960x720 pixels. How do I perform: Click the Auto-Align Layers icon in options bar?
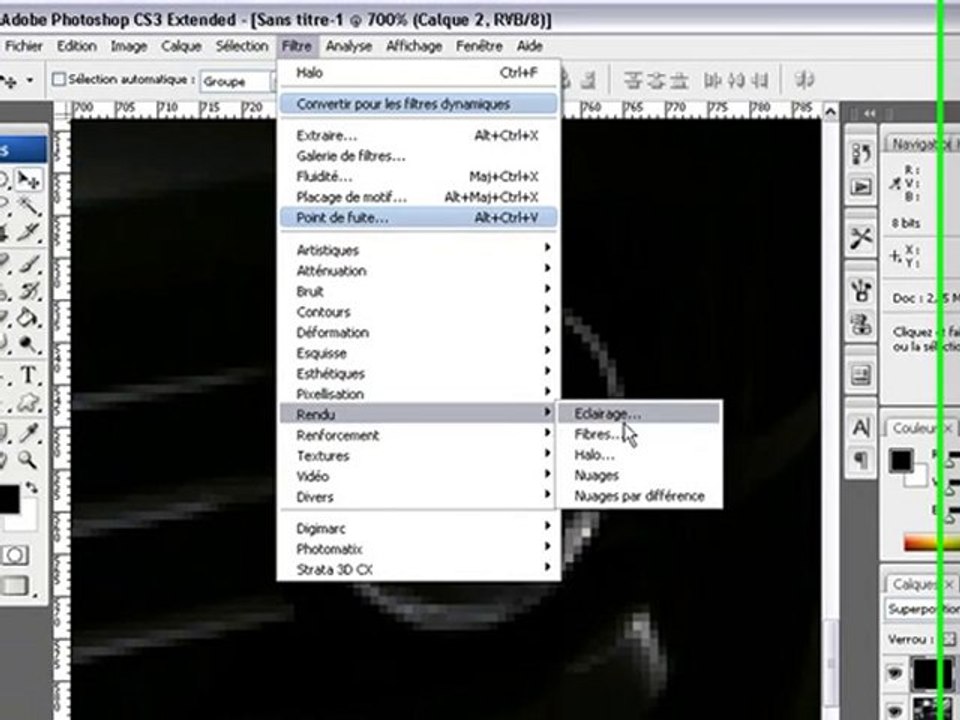(804, 80)
